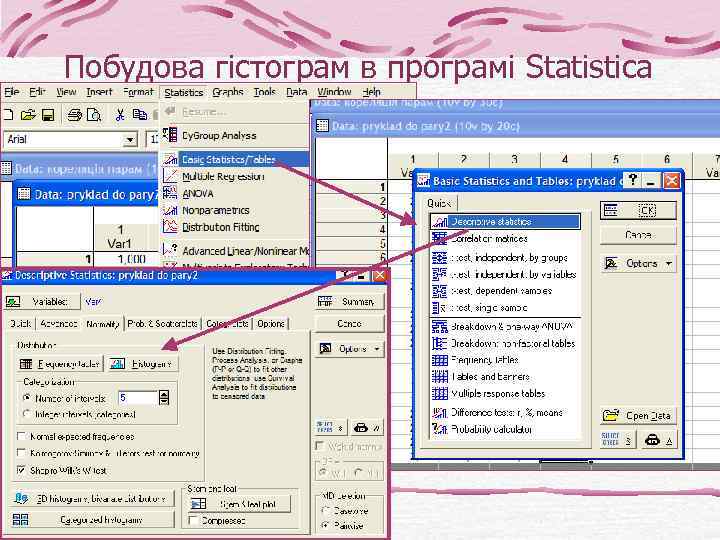This screenshot has height=540, width=720.
Task: Click Difference tests icon
Action: point(439,412)
